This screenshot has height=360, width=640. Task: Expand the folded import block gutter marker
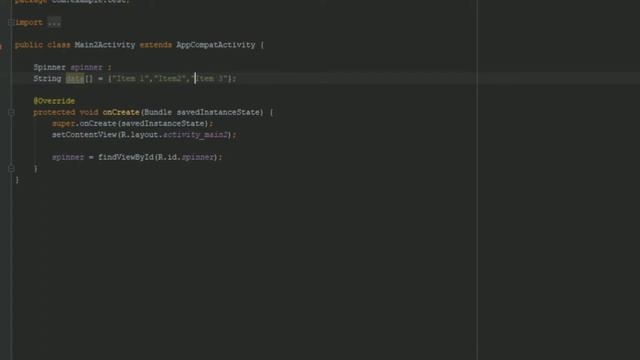click(11, 22)
